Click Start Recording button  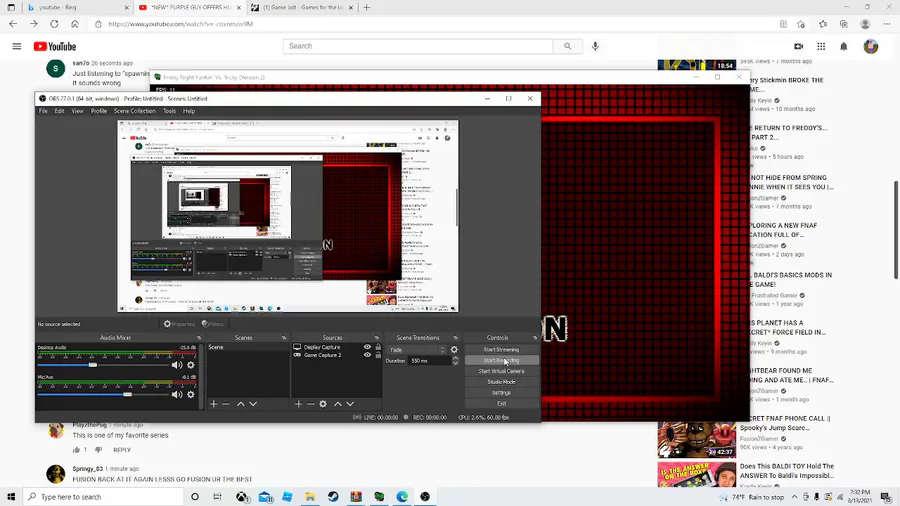click(501, 360)
